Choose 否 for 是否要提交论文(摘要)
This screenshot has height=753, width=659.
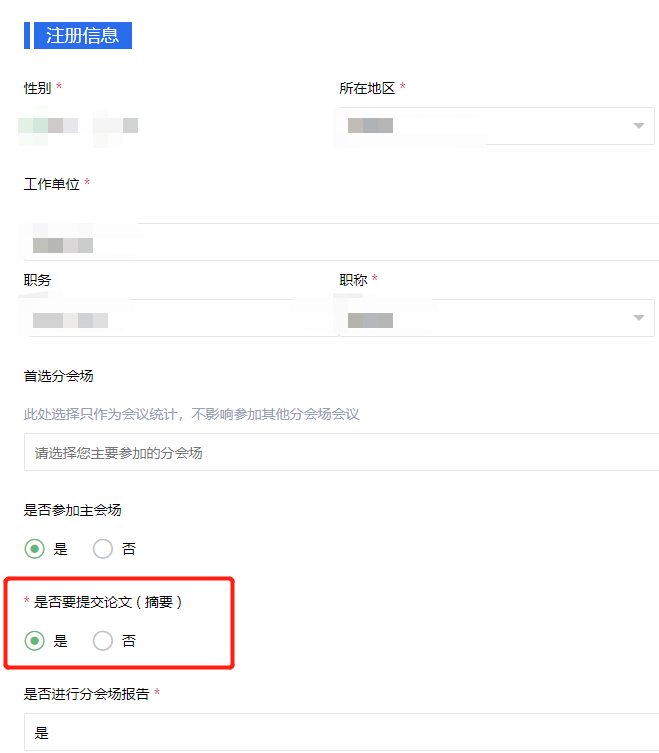tap(103, 641)
